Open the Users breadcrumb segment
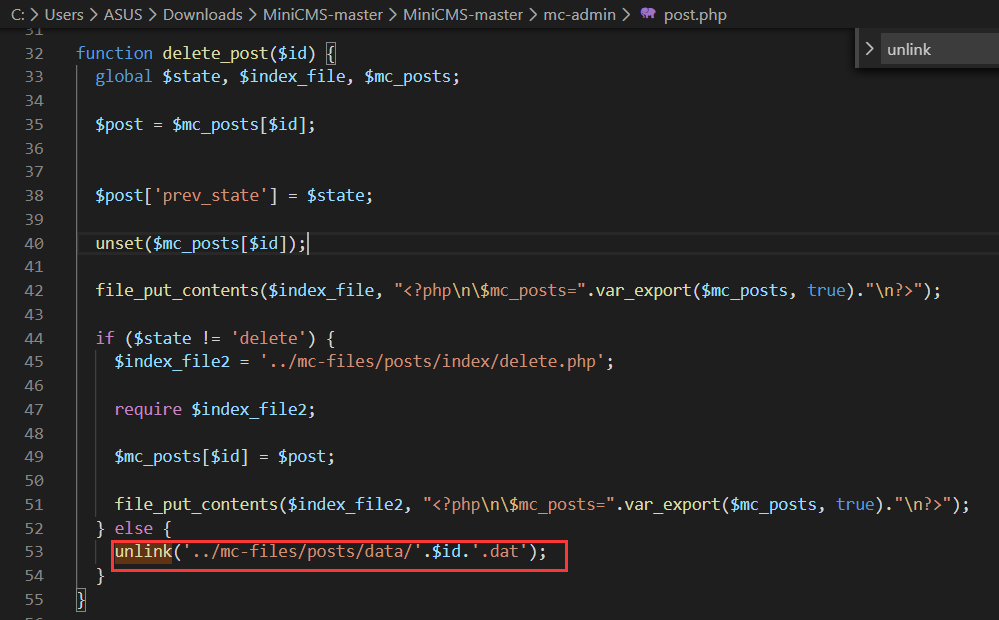 64,15
